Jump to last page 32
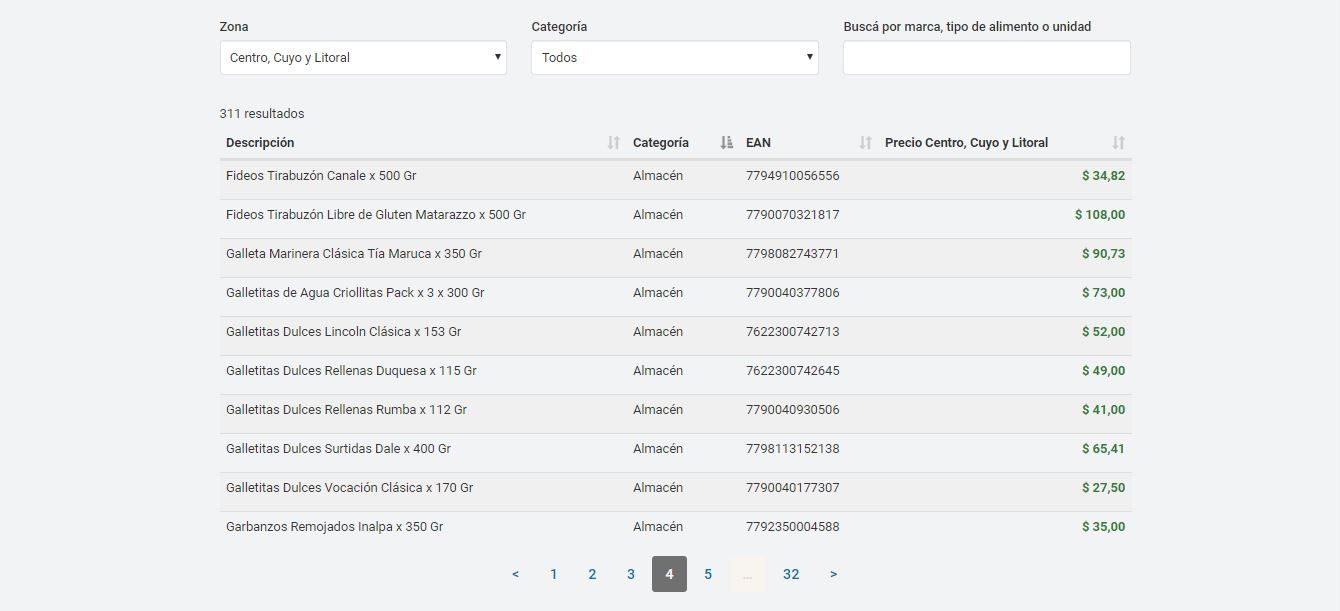The image size is (1340, 611). (x=791, y=574)
